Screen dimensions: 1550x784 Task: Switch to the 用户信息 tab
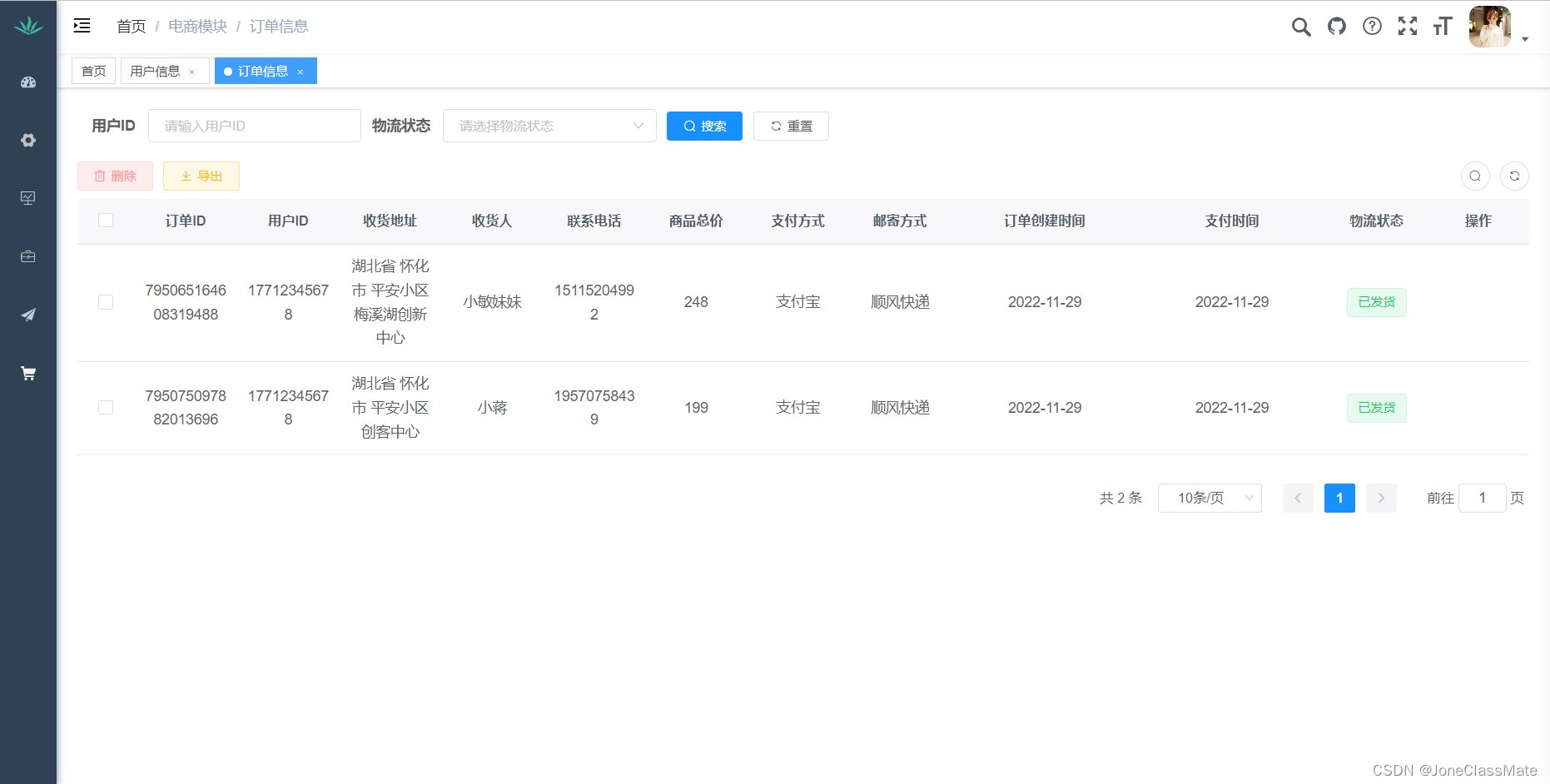click(165, 72)
